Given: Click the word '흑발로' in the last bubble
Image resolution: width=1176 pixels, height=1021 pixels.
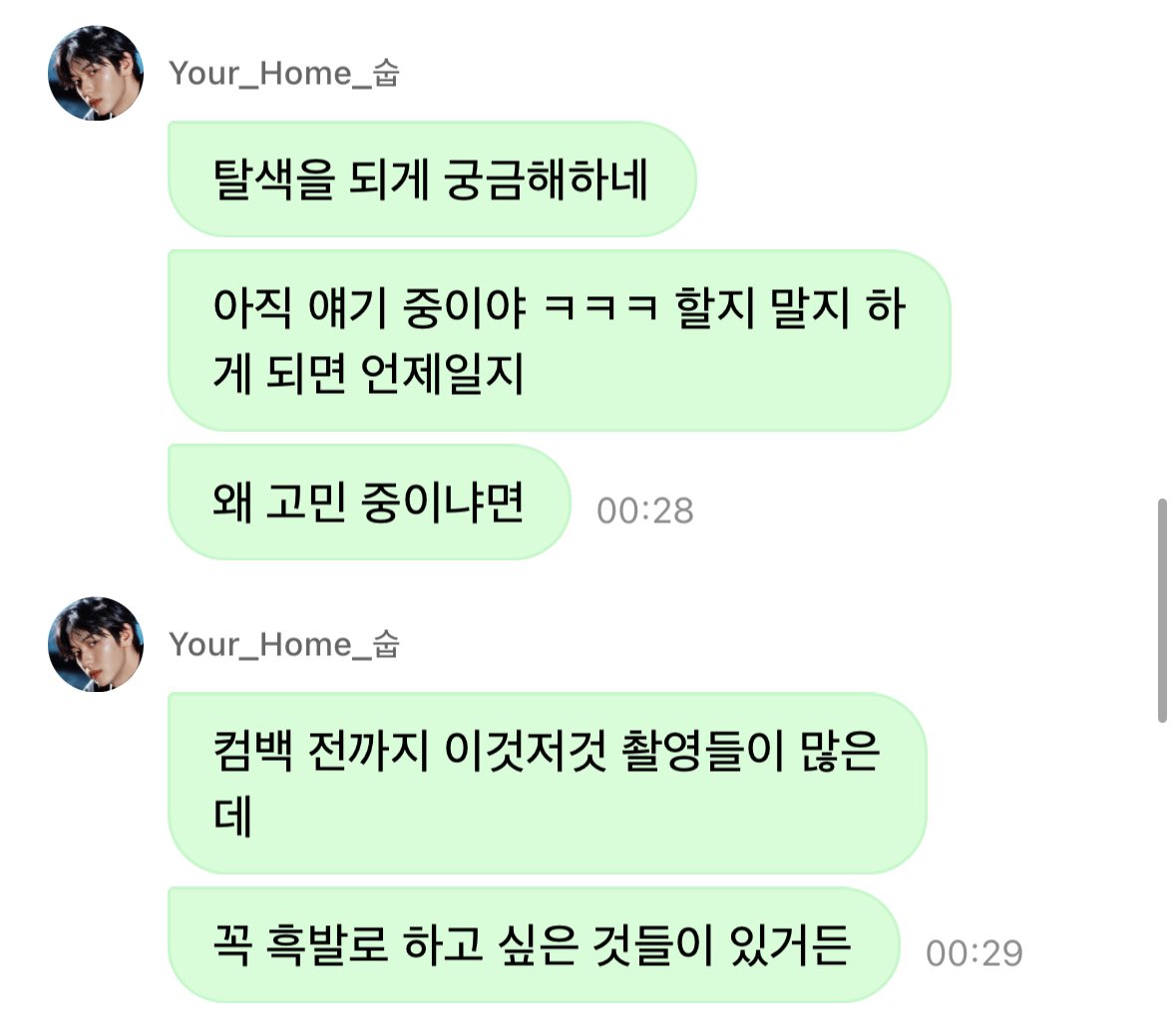Looking at the screenshot, I should pos(327,944).
